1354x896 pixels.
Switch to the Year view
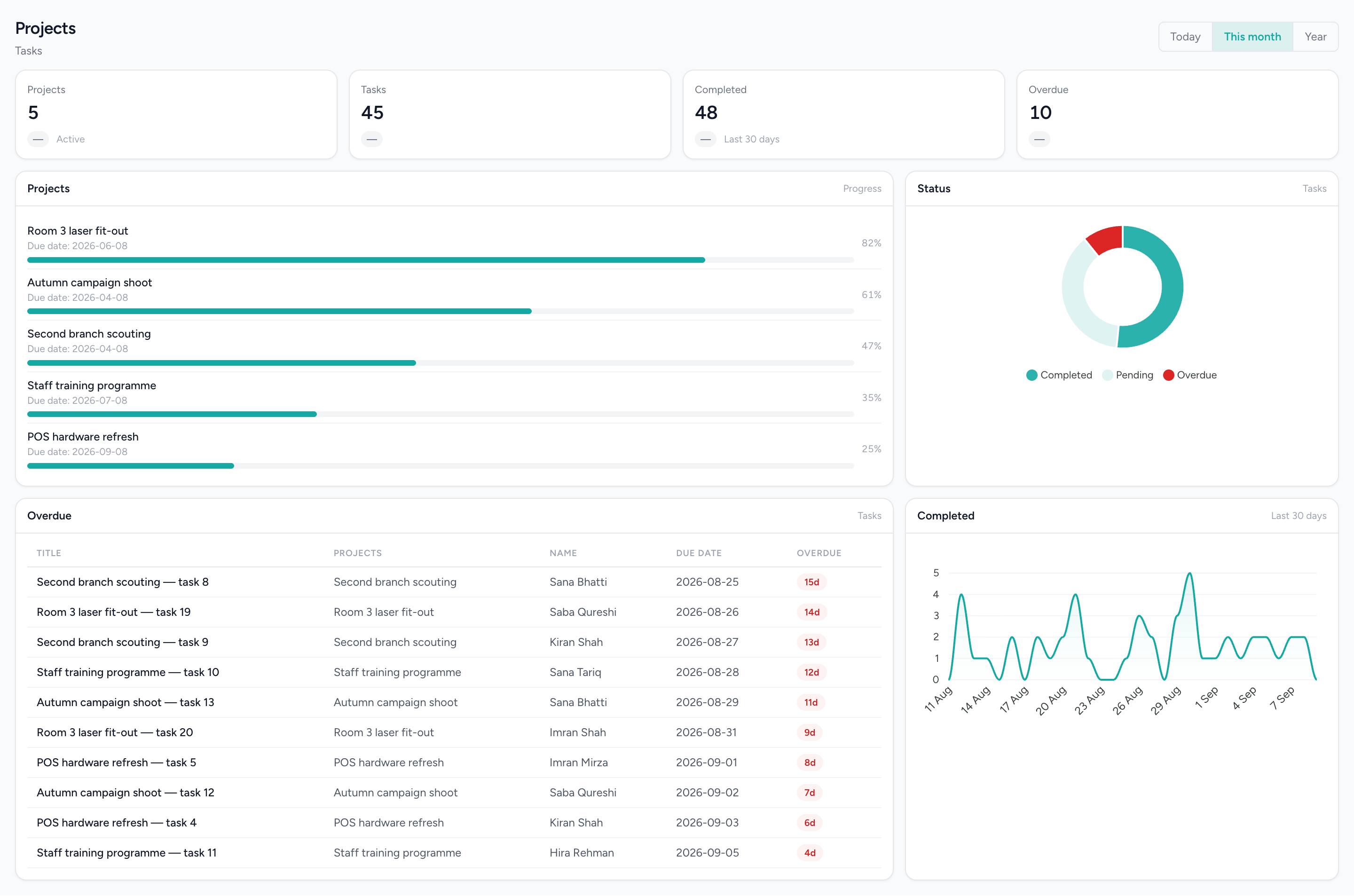(x=1315, y=37)
